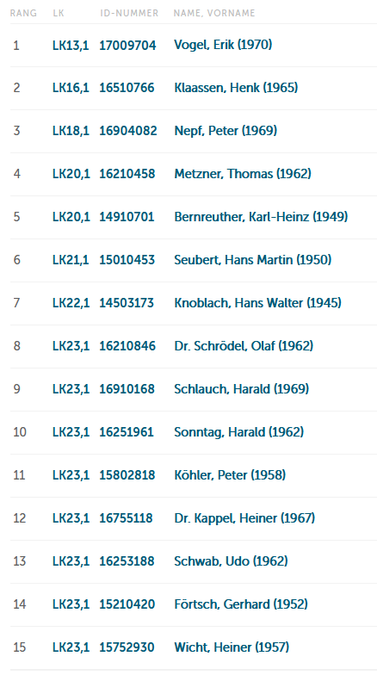
Task: Open player link Vogel, Erik (1970)
Action: pos(223,45)
